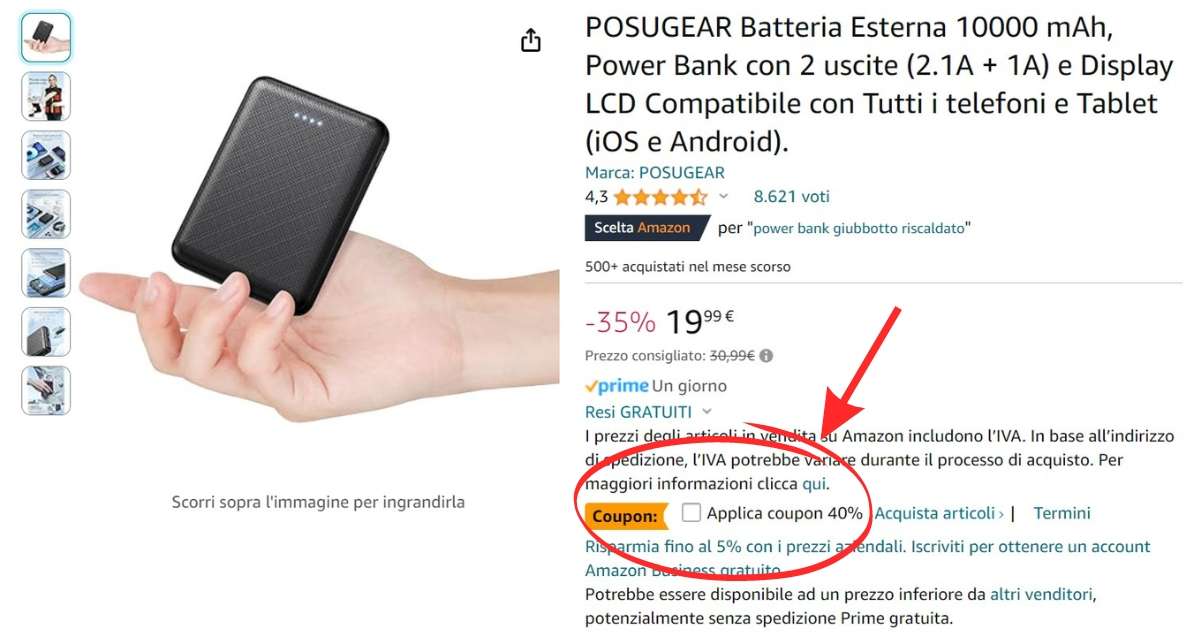This screenshot has width=1200, height=640.
Task: Open the 8.621 voti reviews link
Action: click(792, 197)
